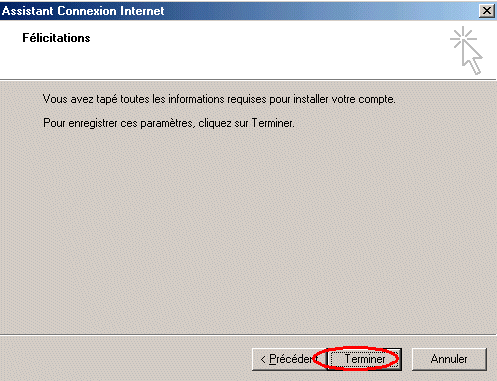Click the word paramètres in the second sentence
Image resolution: width=497 pixels, height=381 pixels.
[x=167, y=123]
